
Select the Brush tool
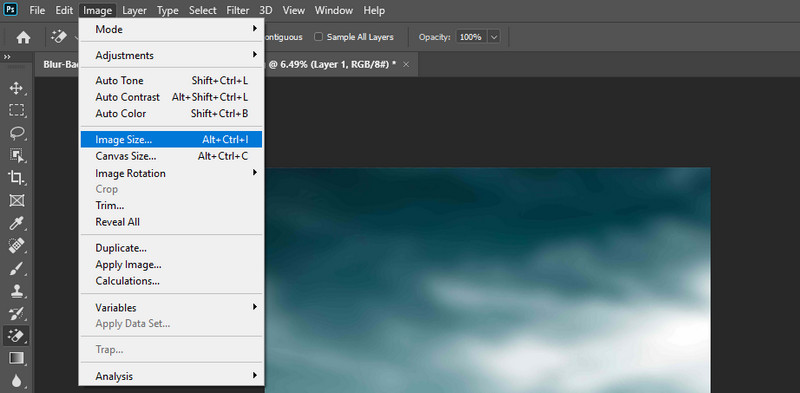click(x=17, y=268)
